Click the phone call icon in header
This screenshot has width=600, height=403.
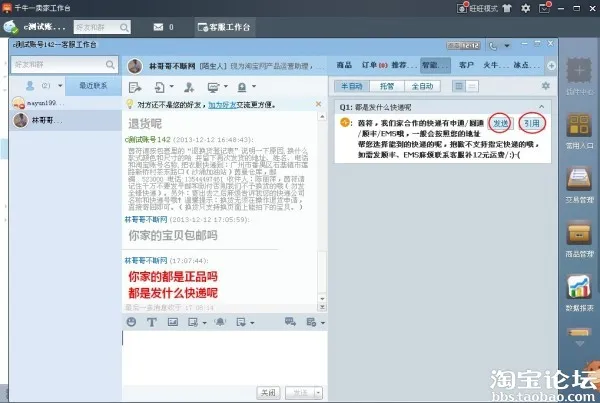tap(493, 46)
